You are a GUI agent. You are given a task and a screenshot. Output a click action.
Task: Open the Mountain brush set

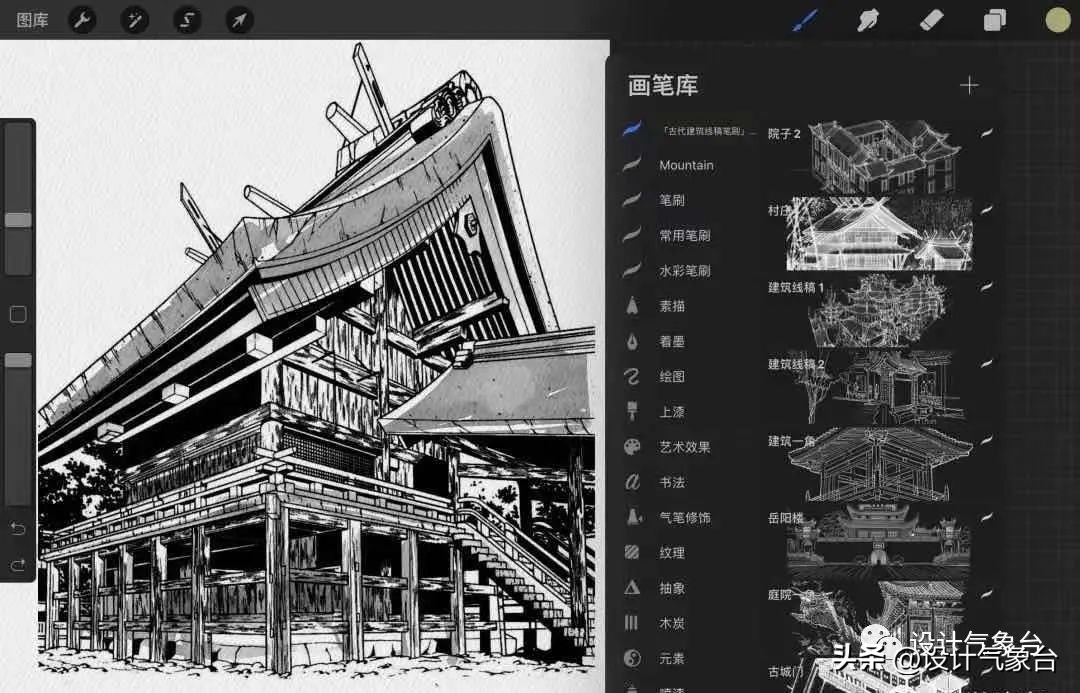pyautogui.click(x=686, y=165)
